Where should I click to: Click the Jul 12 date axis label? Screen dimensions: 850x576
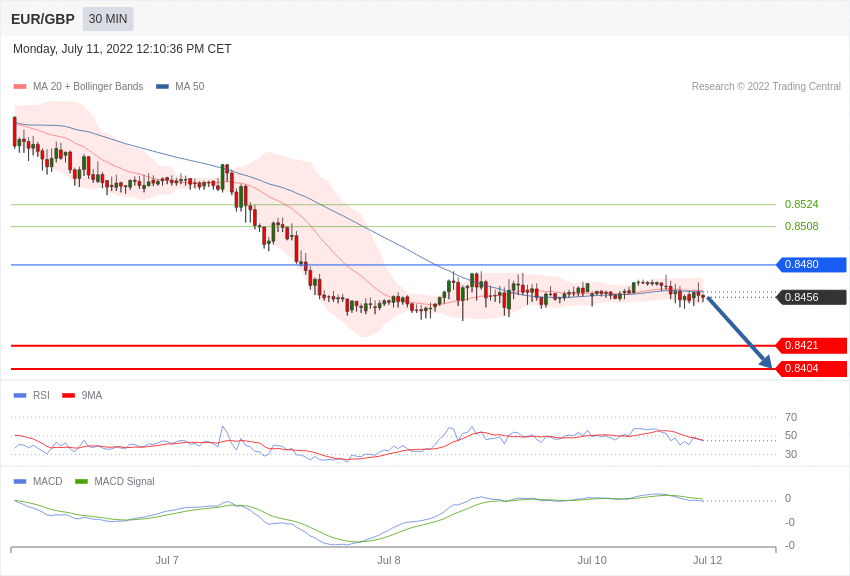pos(707,560)
